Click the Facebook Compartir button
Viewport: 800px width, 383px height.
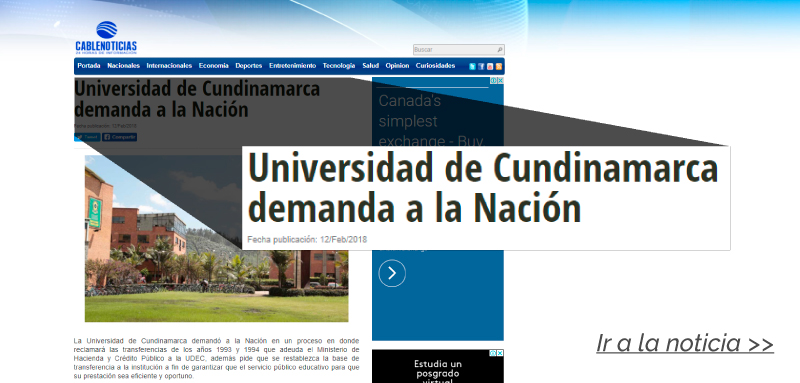[x=120, y=137]
